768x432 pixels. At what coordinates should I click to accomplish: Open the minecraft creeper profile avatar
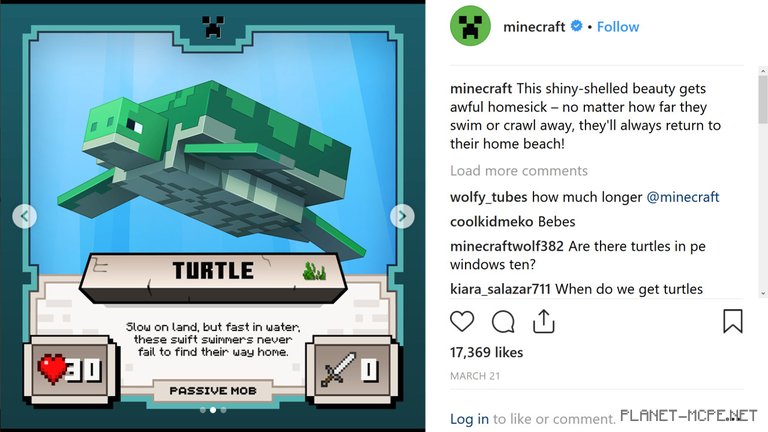point(470,26)
